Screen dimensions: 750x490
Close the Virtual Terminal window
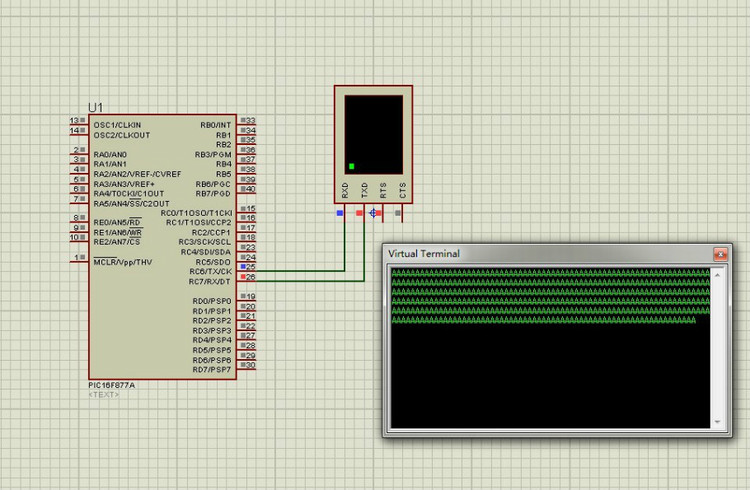(720, 254)
